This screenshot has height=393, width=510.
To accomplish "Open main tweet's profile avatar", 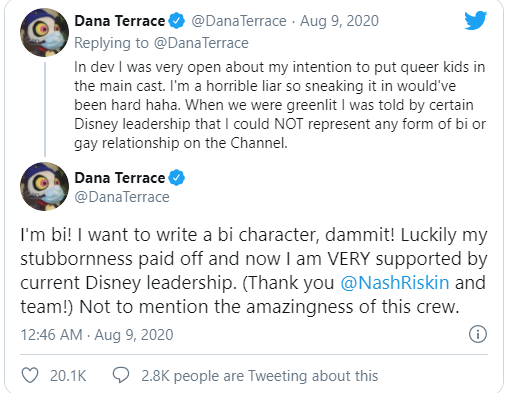I will [44, 187].
